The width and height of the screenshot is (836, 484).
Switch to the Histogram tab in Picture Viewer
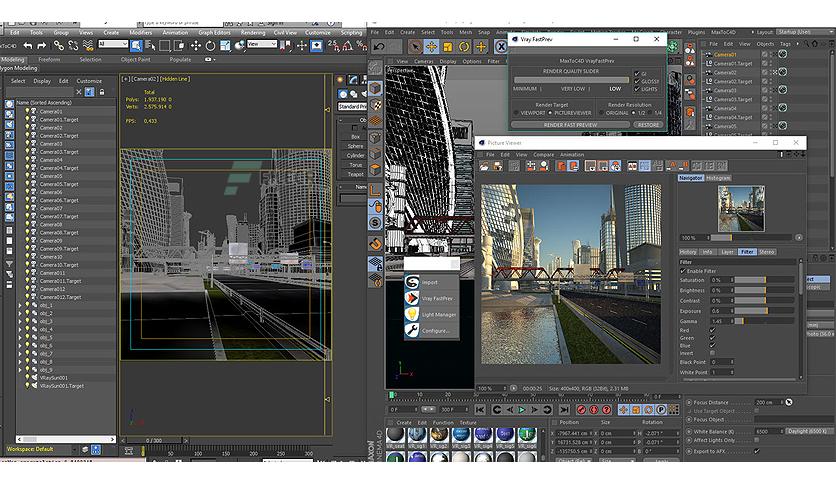pyautogui.click(x=718, y=178)
